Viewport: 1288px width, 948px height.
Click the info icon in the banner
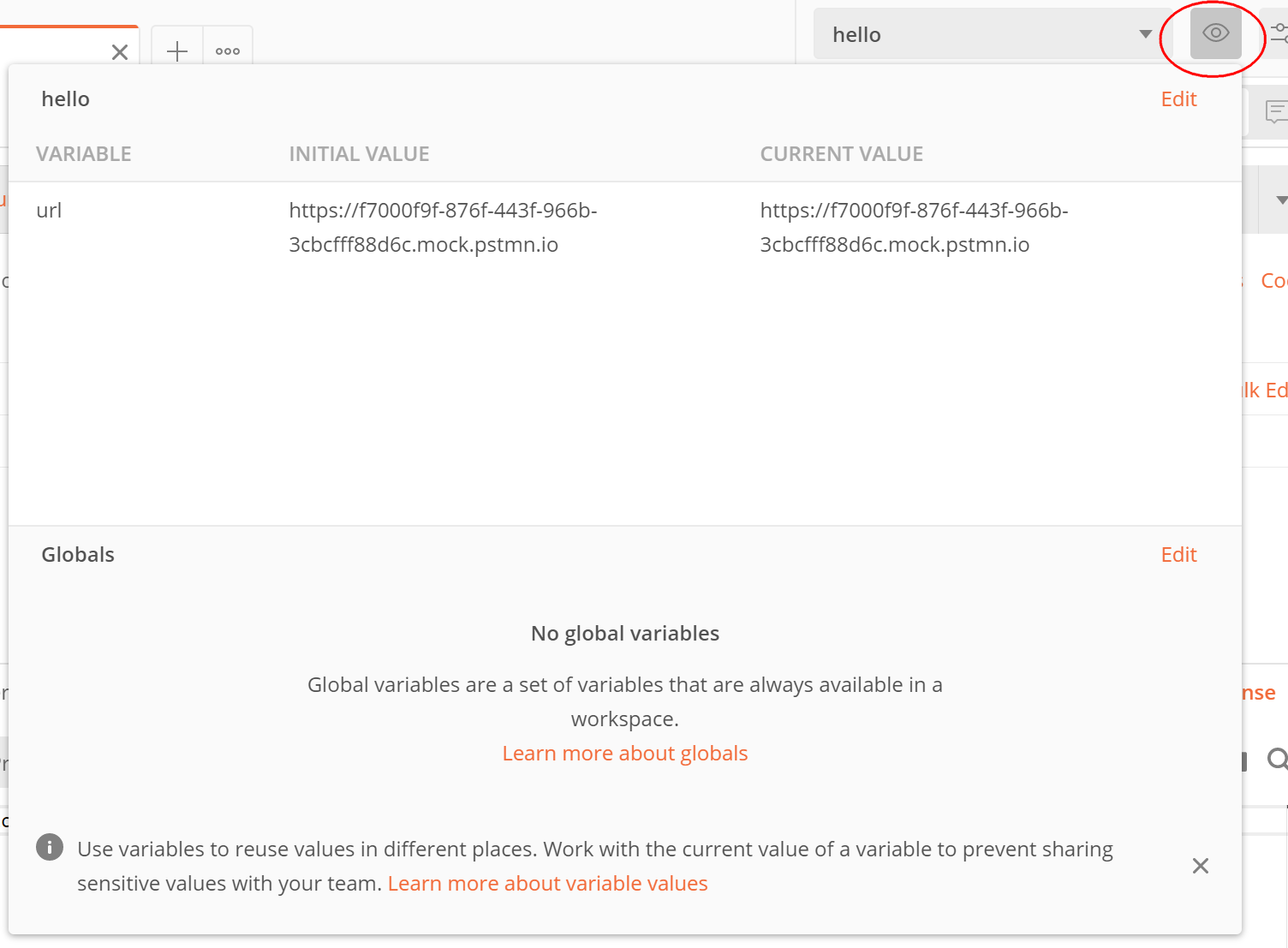pyautogui.click(x=50, y=848)
